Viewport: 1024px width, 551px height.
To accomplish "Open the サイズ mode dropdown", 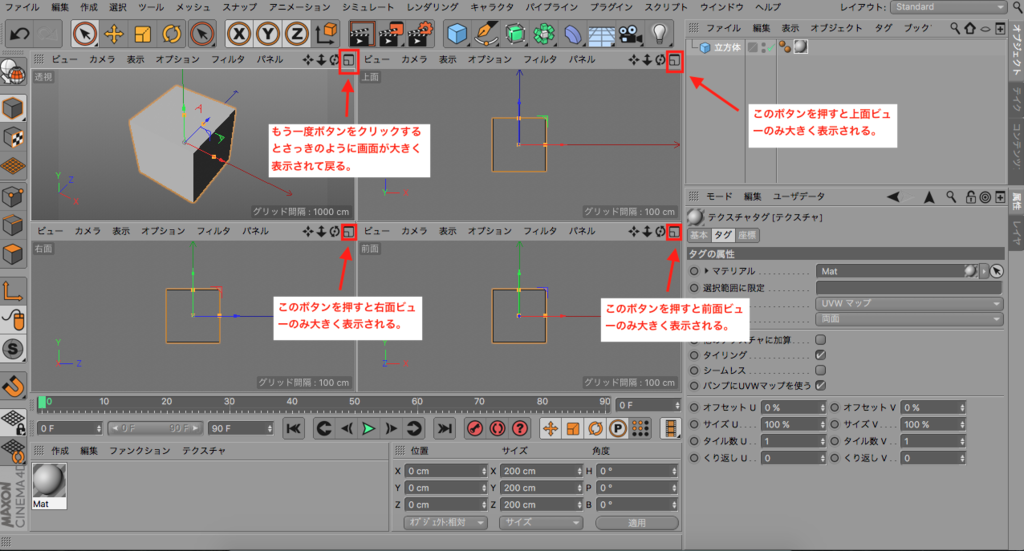I will (x=541, y=522).
